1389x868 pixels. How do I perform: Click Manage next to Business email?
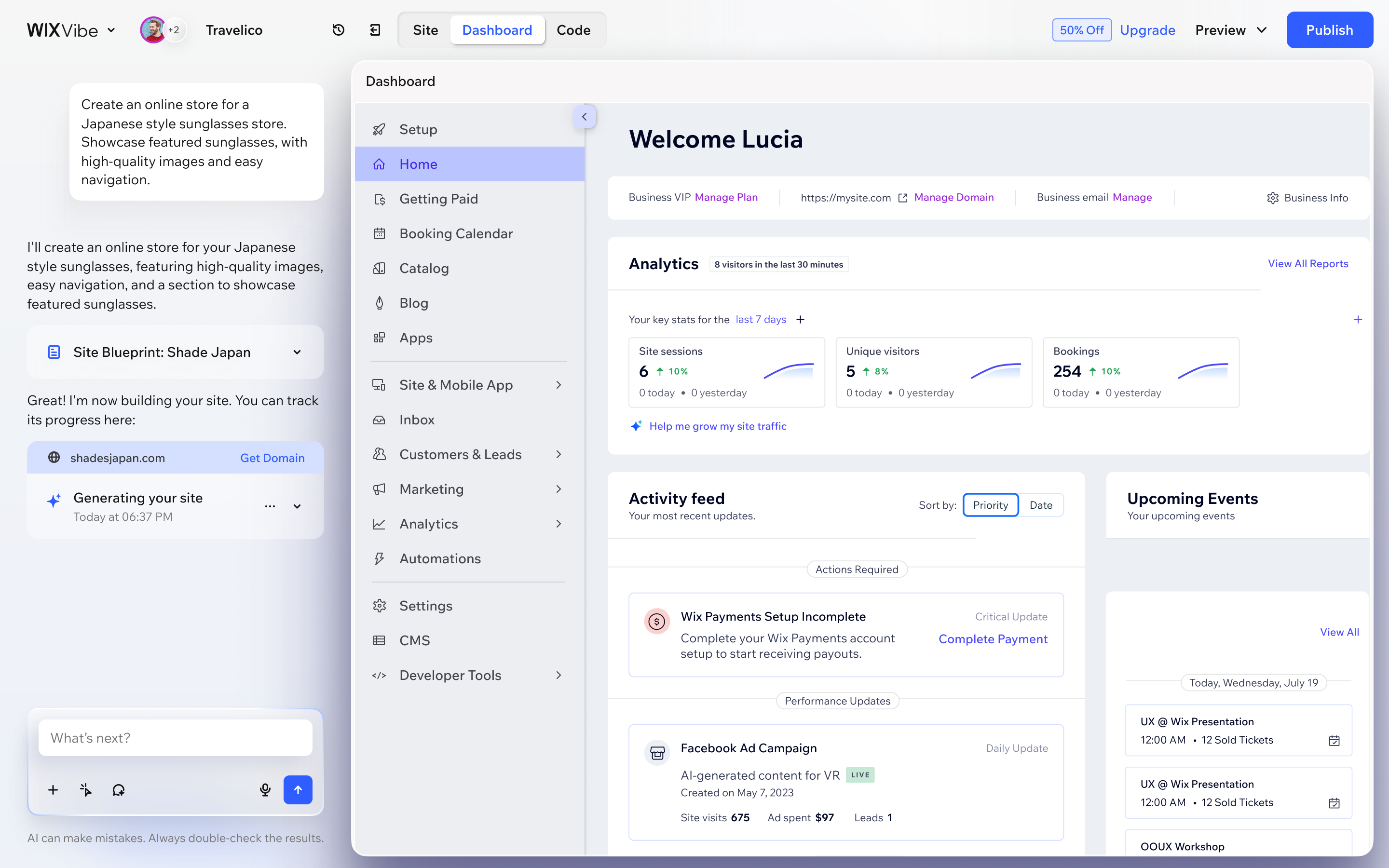coord(1132,197)
